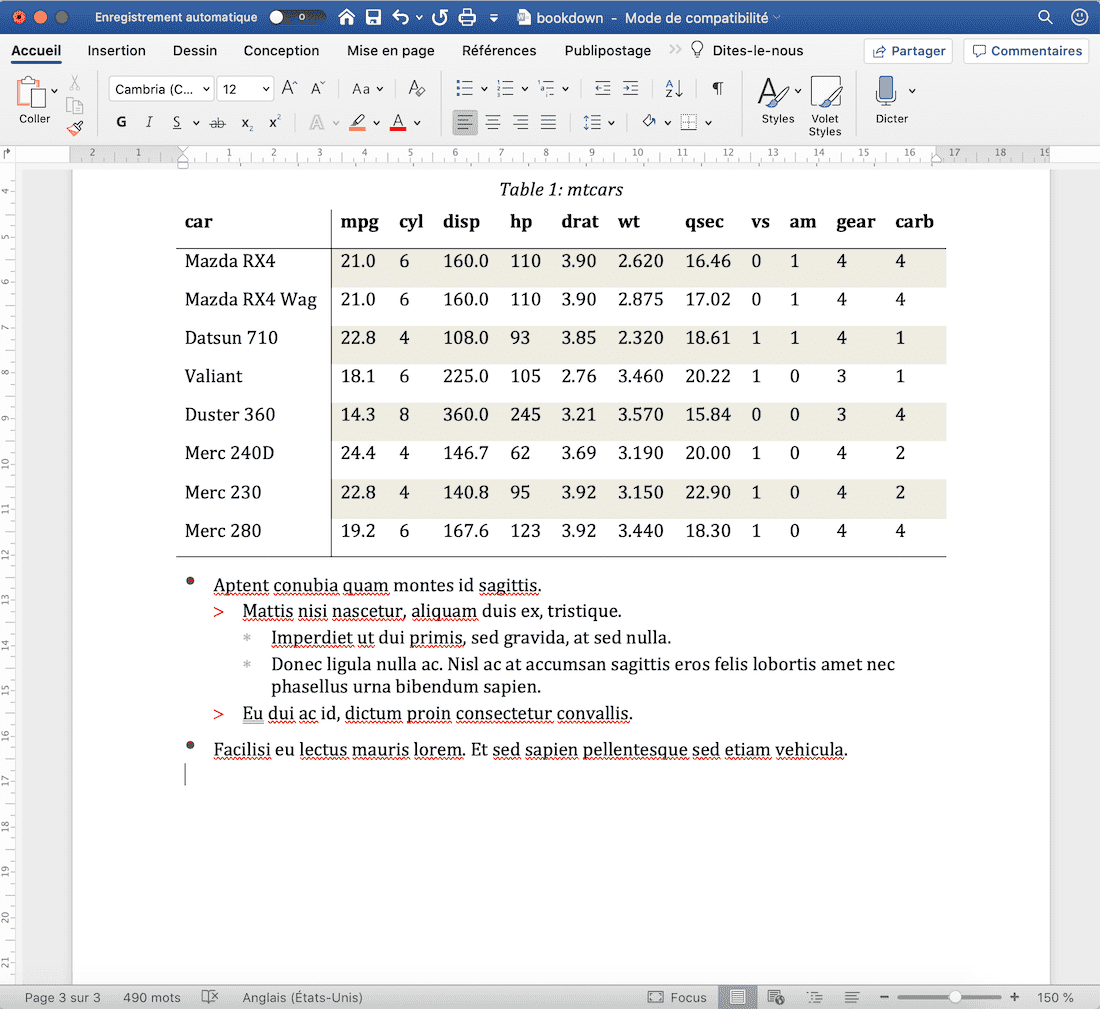The image size is (1100, 1009).
Task: Increase font size with the large A icon
Action: pos(289,88)
